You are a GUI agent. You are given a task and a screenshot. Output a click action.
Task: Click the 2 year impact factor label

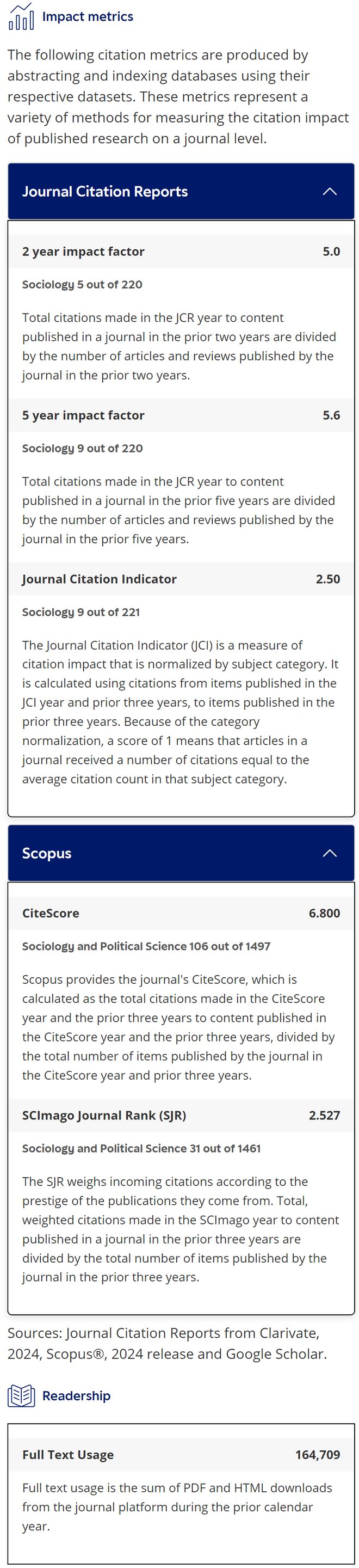[83, 252]
